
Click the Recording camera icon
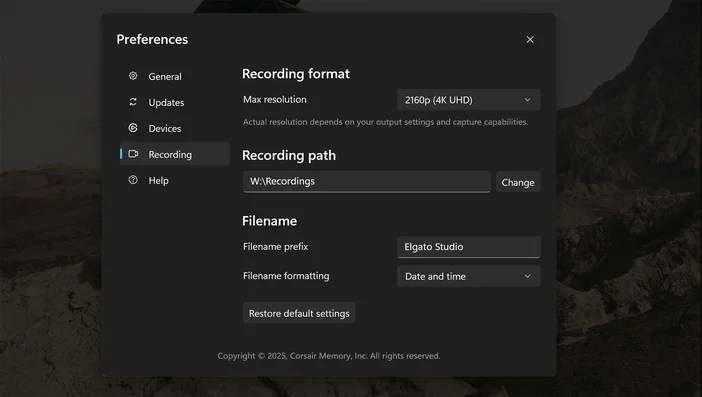pyautogui.click(x=133, y=154)
